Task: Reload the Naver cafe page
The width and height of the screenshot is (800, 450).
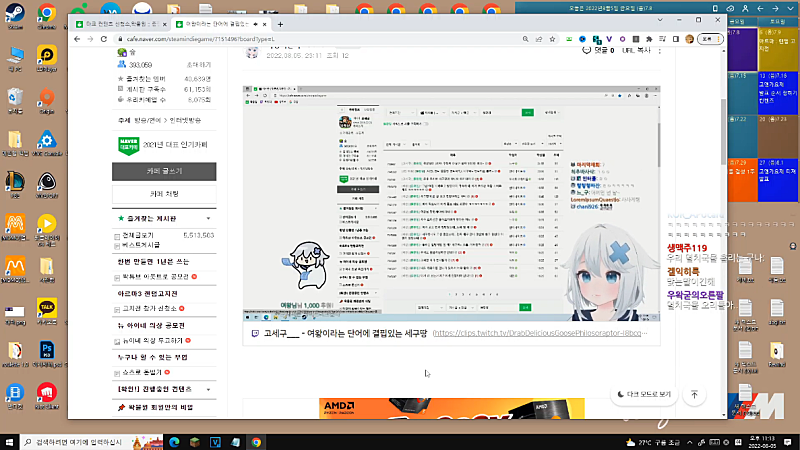Action: (x=104, y=39)
